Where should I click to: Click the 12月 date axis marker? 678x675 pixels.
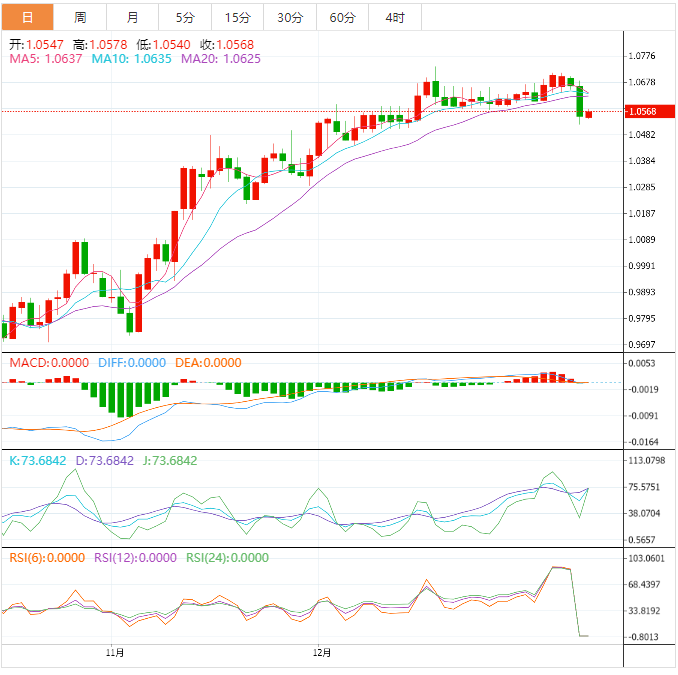[322, 653]
